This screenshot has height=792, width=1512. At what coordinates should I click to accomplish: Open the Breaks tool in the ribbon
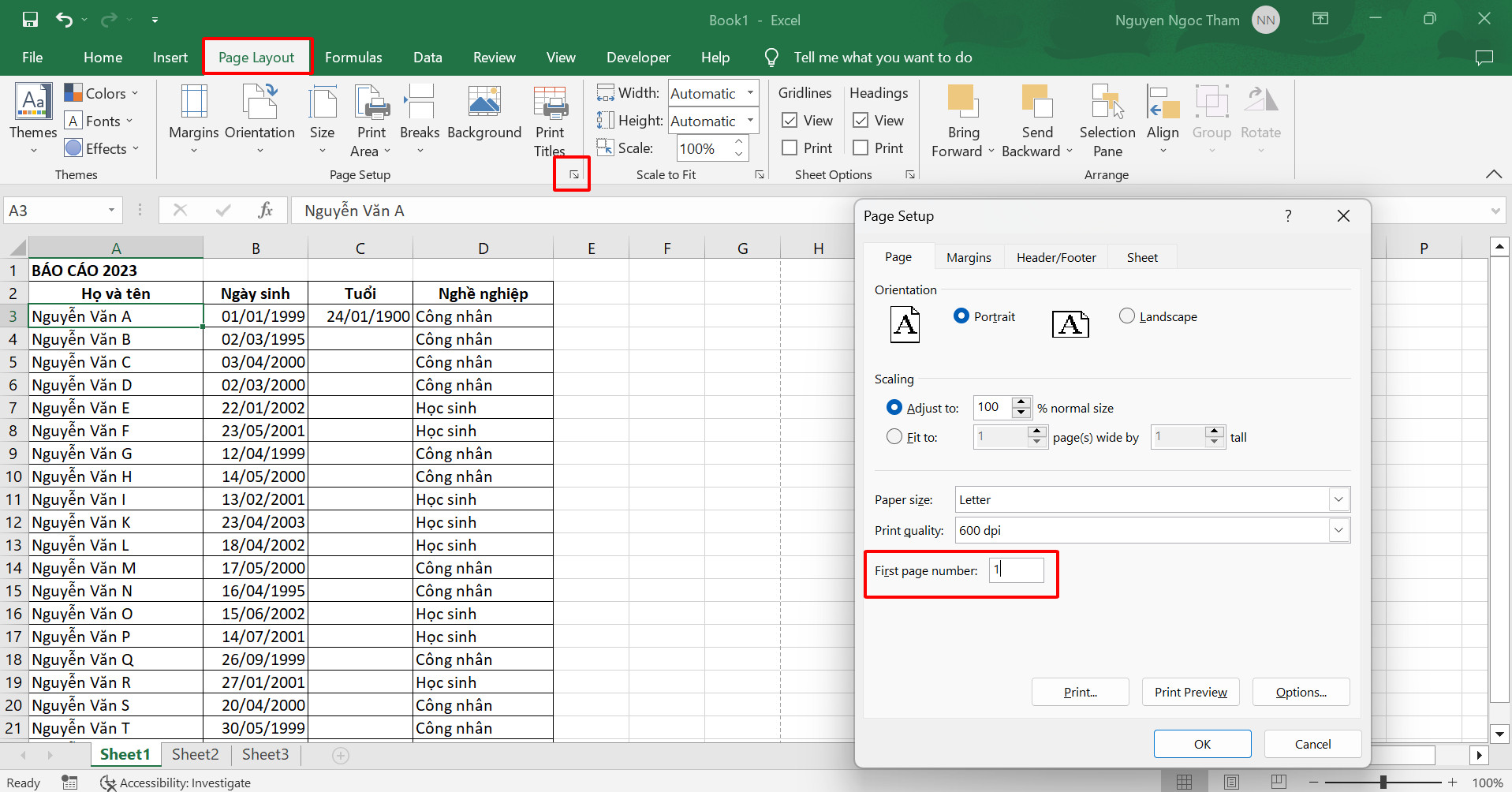coord(419,103)
